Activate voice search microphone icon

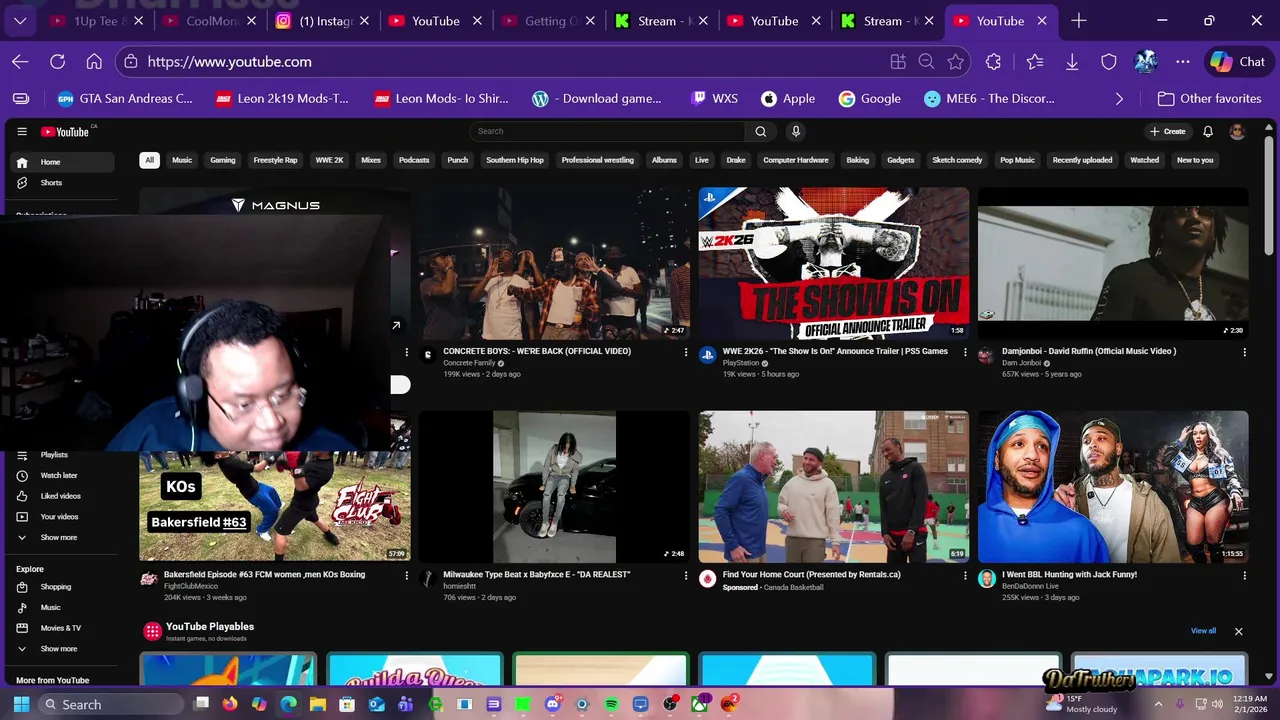[x=796, y=131]
